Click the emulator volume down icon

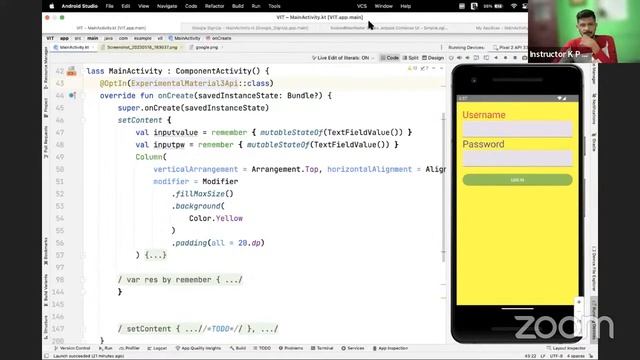coord(467,58)
